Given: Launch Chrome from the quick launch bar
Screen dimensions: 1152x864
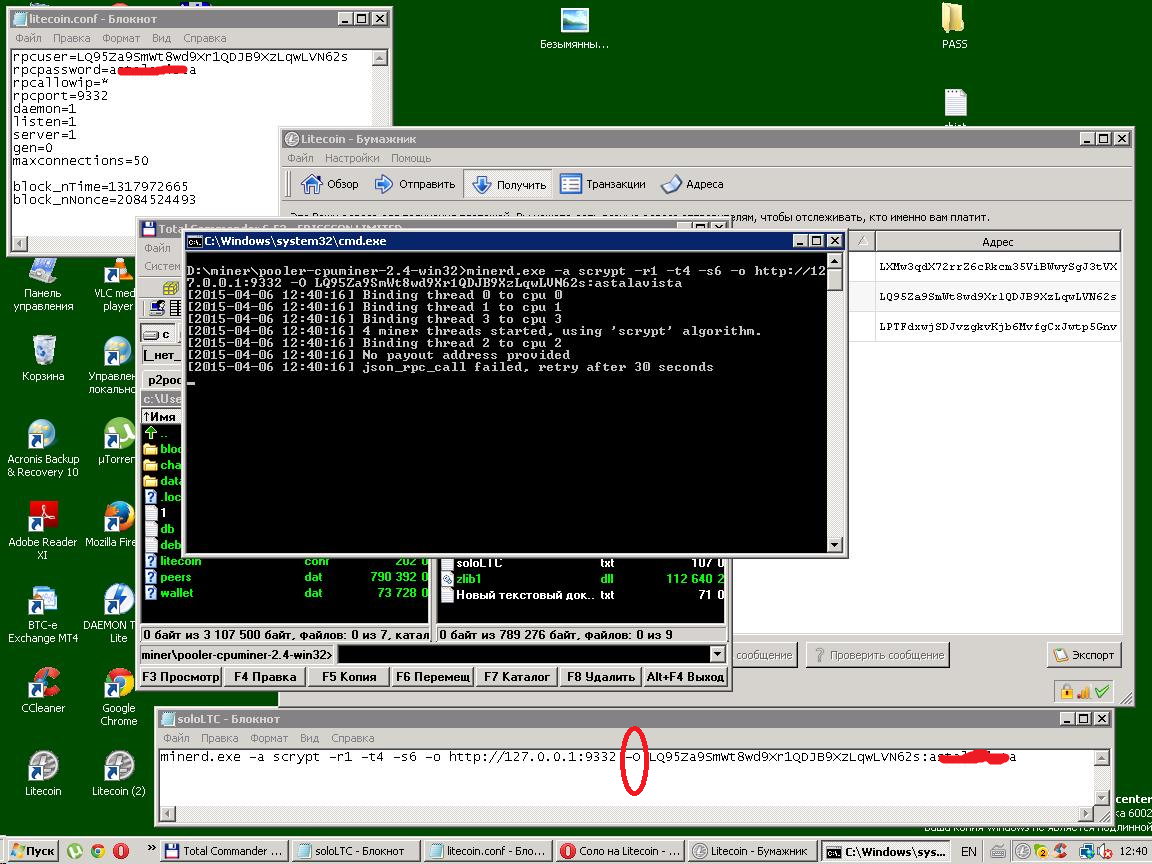Looking at the screenshot, I should (x=98, y=851).
